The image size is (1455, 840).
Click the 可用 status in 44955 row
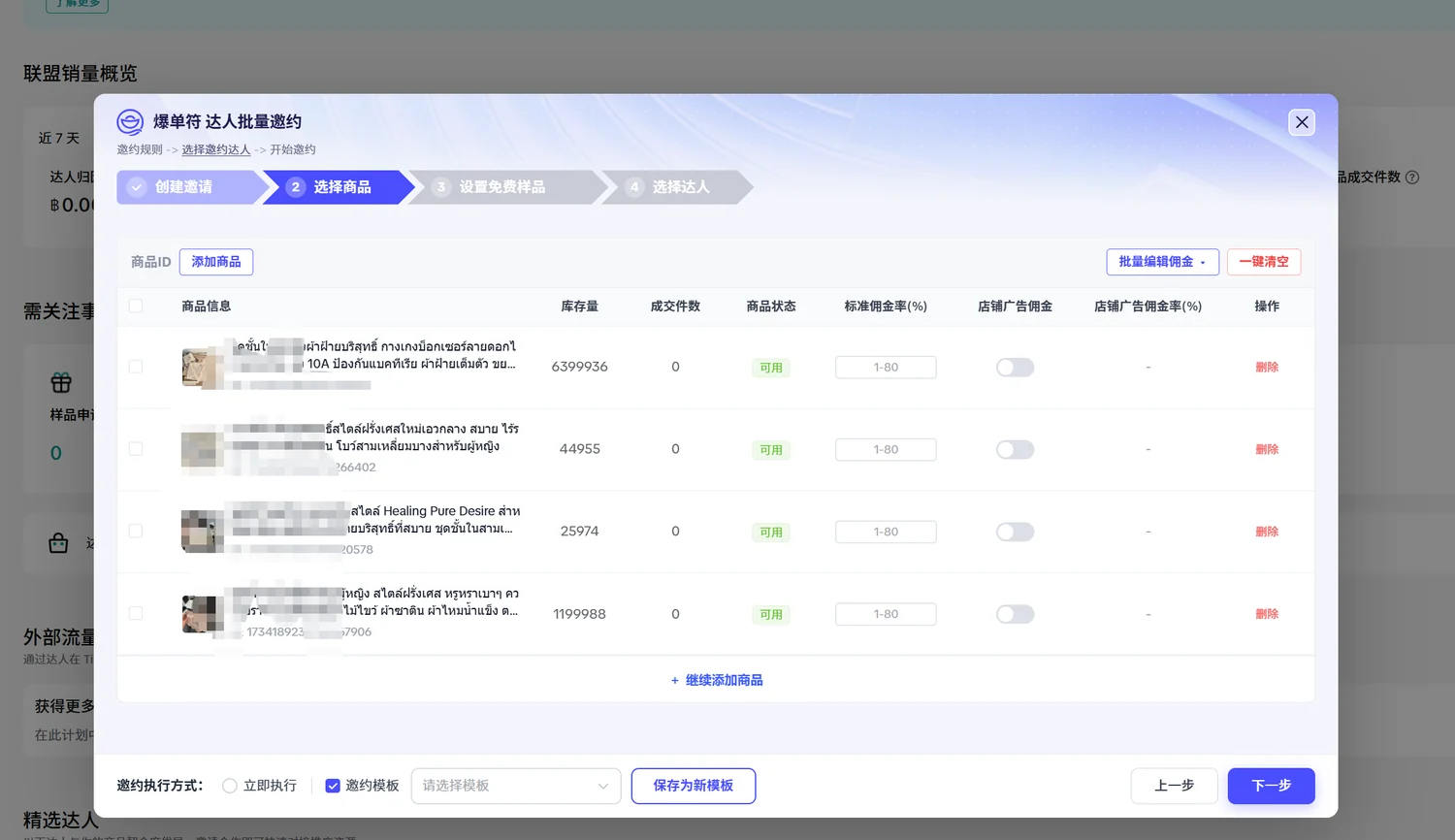(x=771, y=450)
